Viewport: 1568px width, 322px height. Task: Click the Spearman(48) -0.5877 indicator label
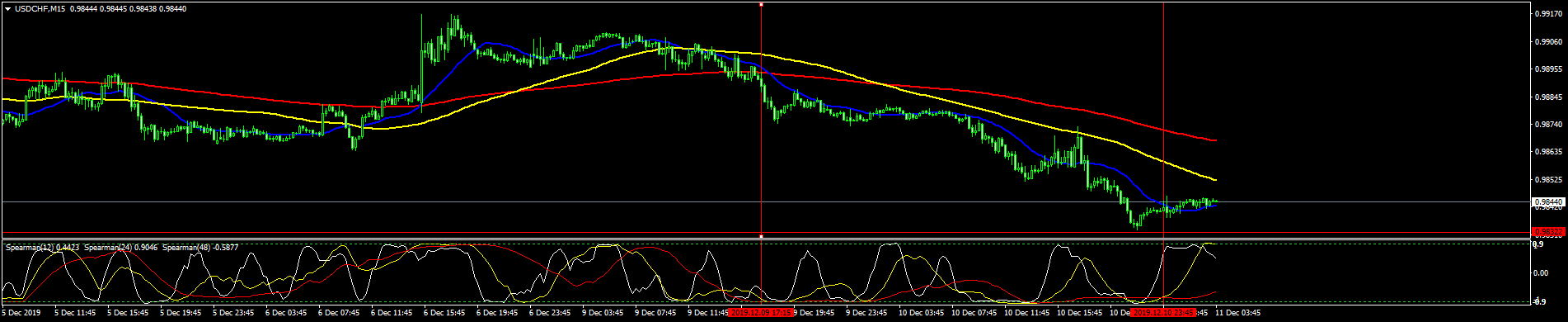[x=200, y=247]
